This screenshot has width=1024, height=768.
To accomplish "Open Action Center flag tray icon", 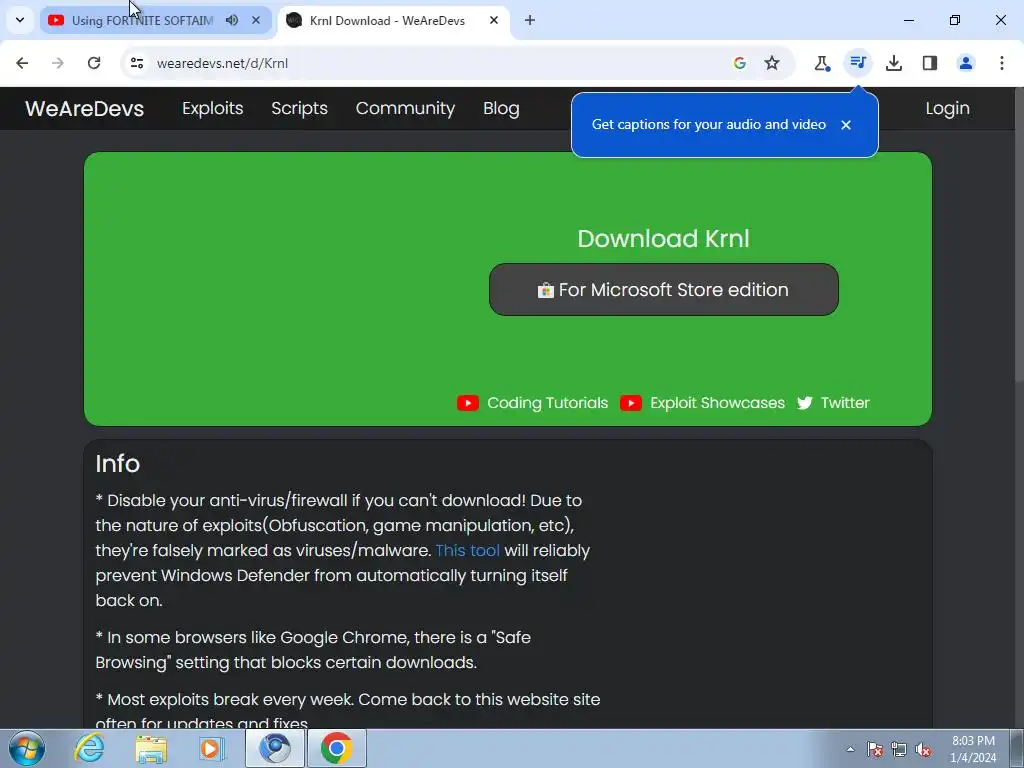I will pyautogui.click(x=875, y=749).
